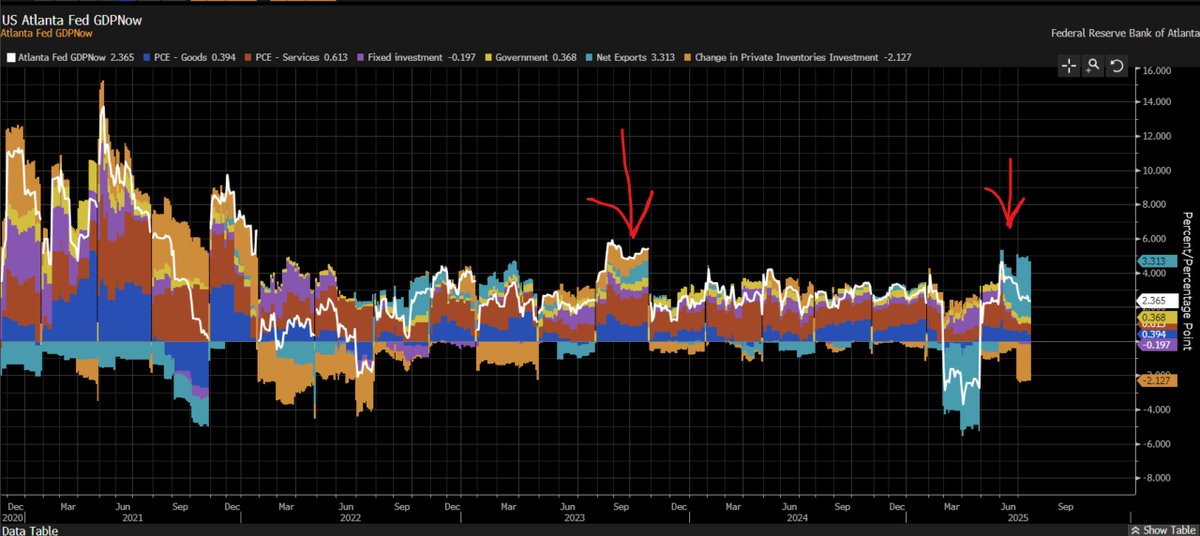
Task: Click the -6.000 y-axis tick label
Action: (1158, 444)
